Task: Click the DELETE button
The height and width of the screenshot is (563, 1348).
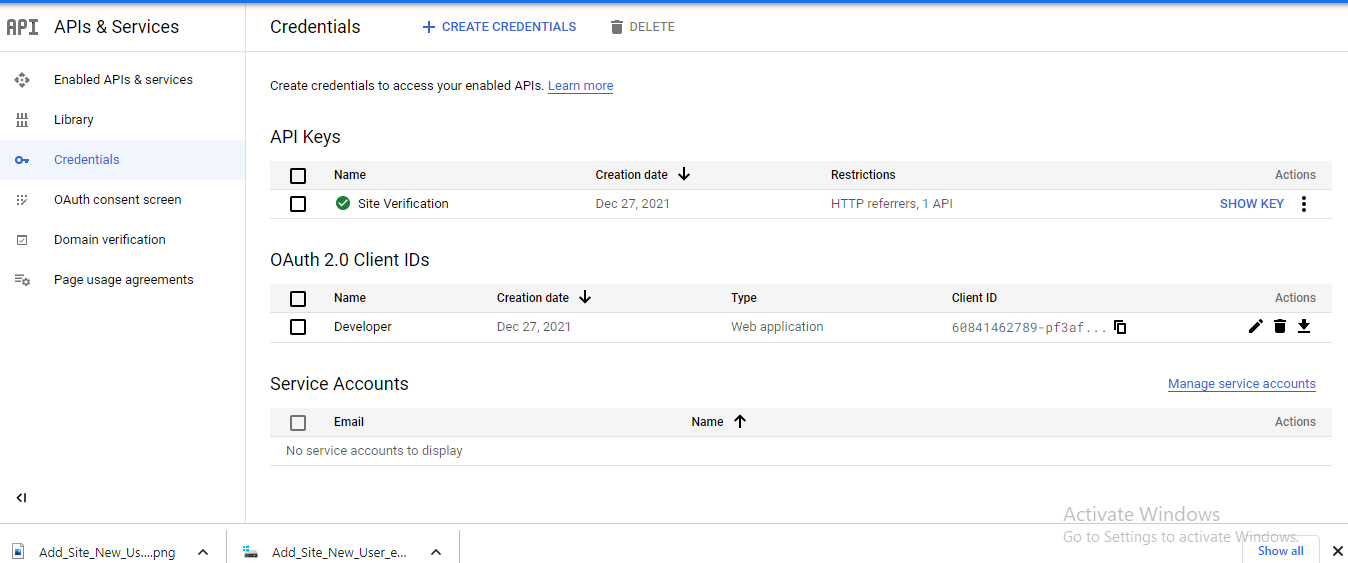Action: 642,27
